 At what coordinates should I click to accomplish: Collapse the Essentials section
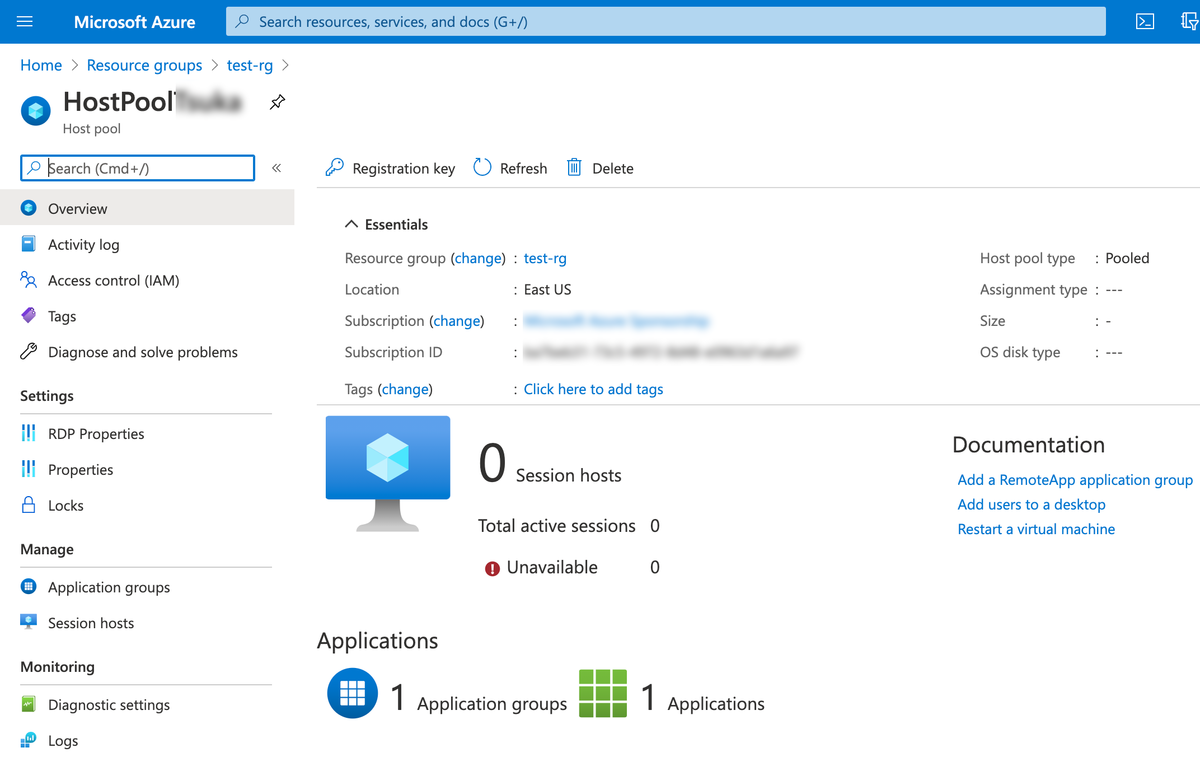tap(386, 224)
